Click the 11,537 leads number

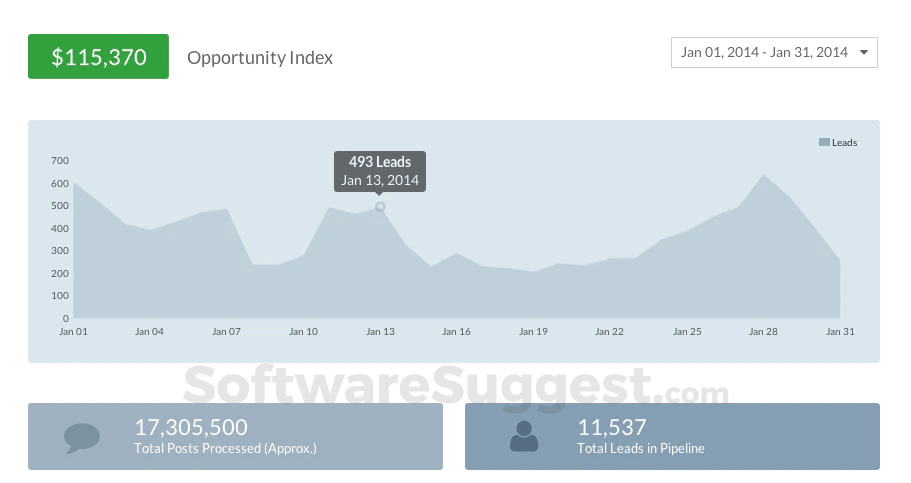coord(612,427)
